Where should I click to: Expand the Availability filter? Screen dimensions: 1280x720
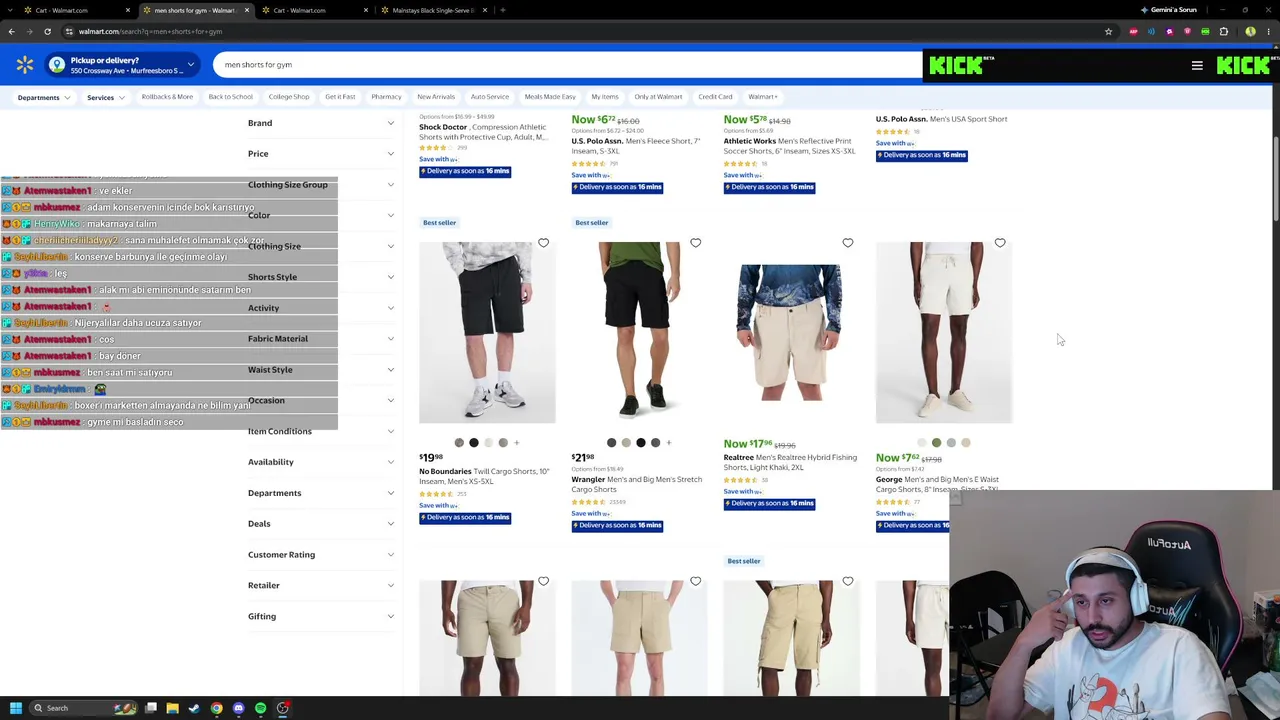(x=321, y=462)
